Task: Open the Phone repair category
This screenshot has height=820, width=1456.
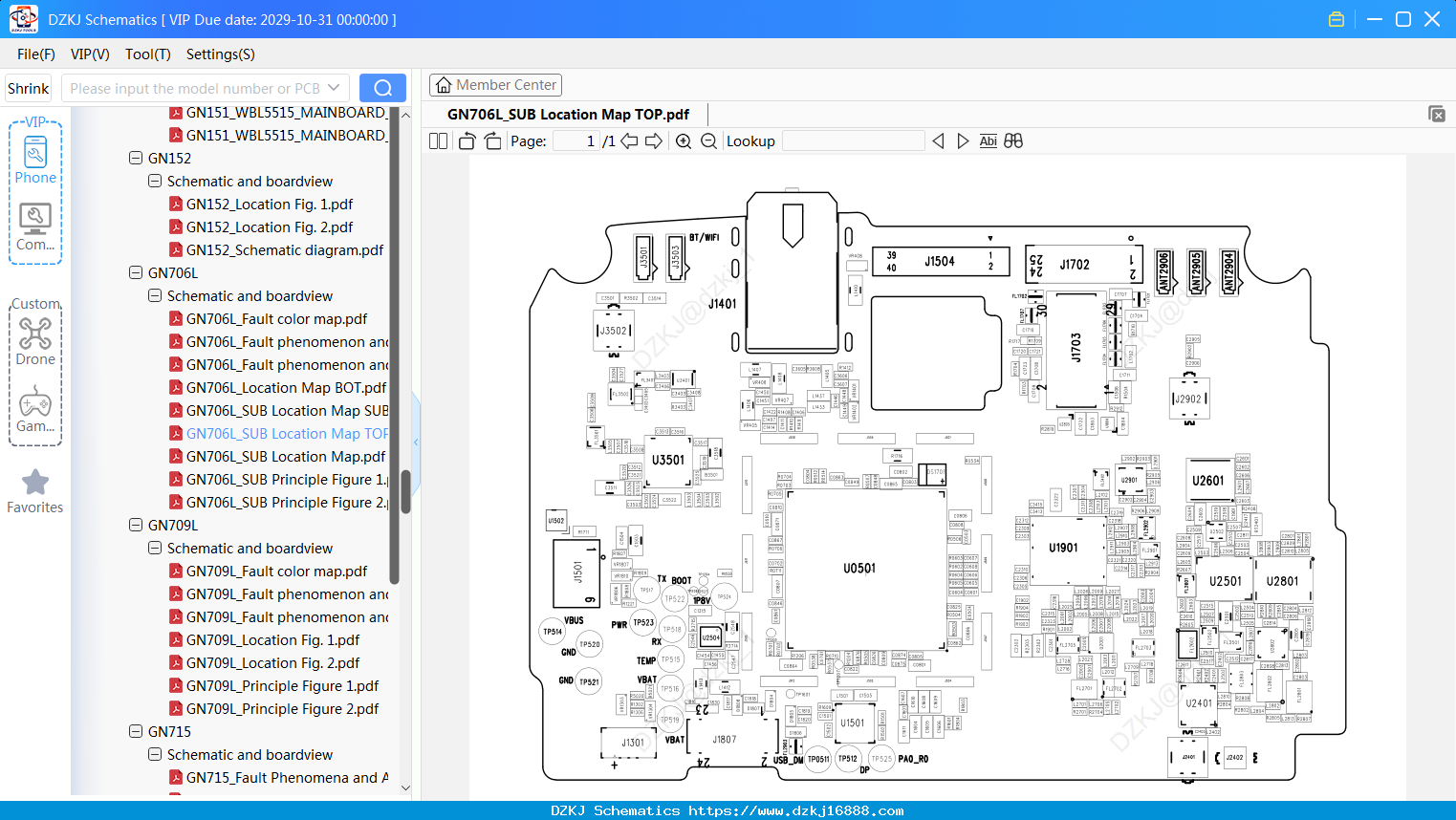Action: coord(35,160)
